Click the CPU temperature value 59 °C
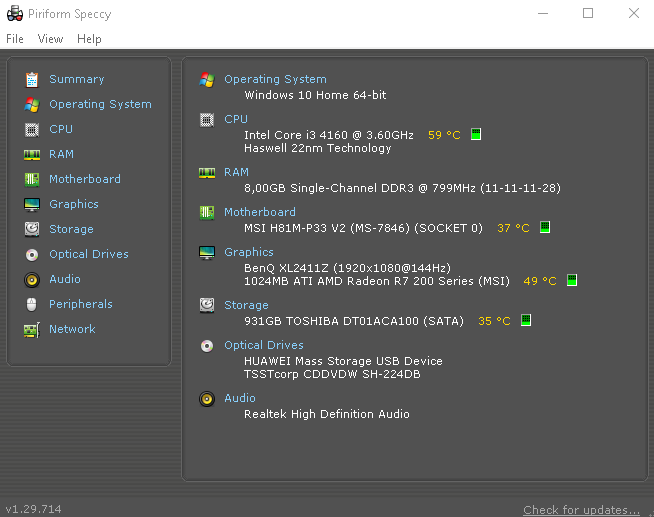The height and width of the screenshot is (517, 654). click(x=444, y=135)
